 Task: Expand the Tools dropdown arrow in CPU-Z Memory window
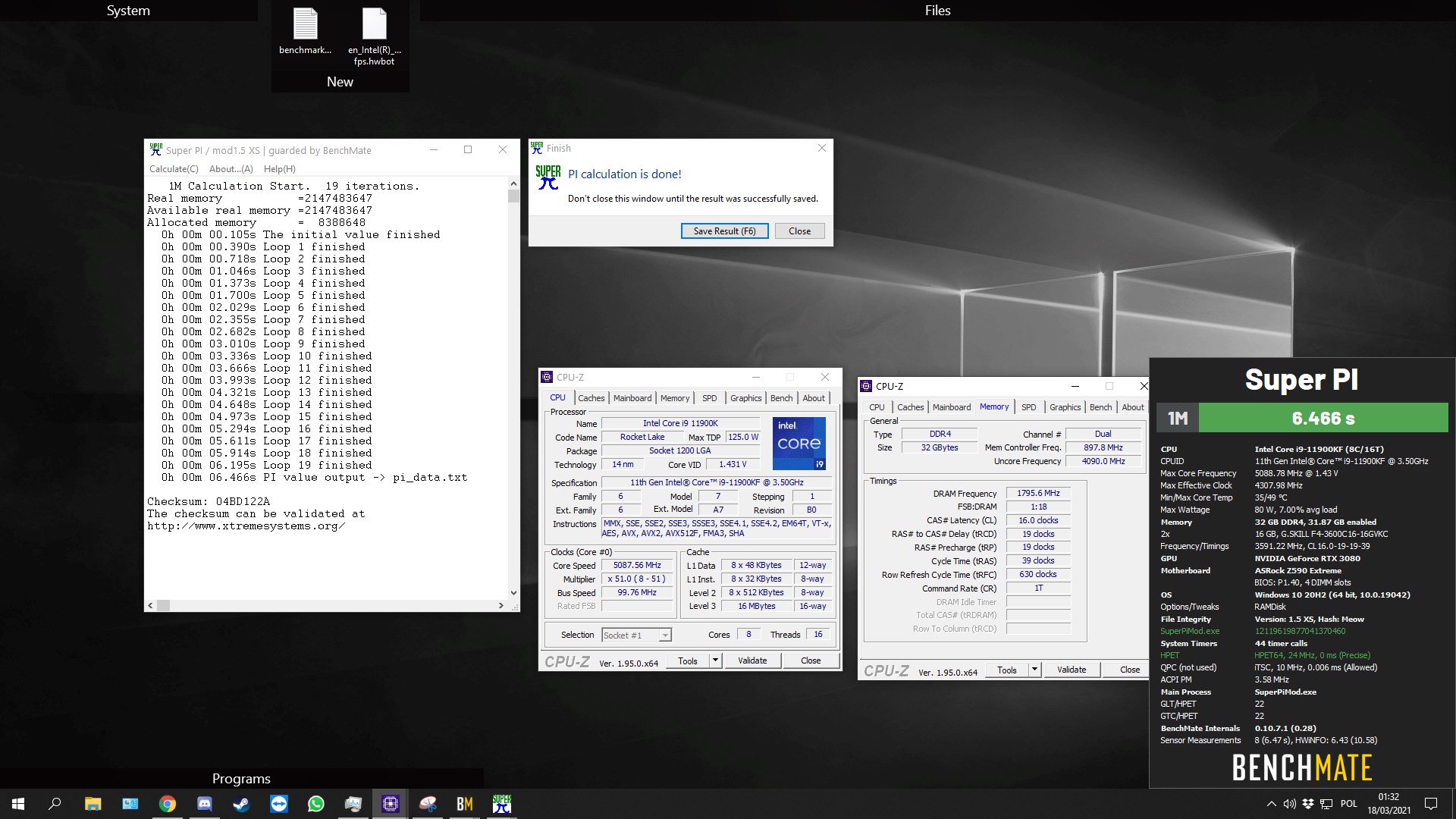click(x=1034, y=670)
